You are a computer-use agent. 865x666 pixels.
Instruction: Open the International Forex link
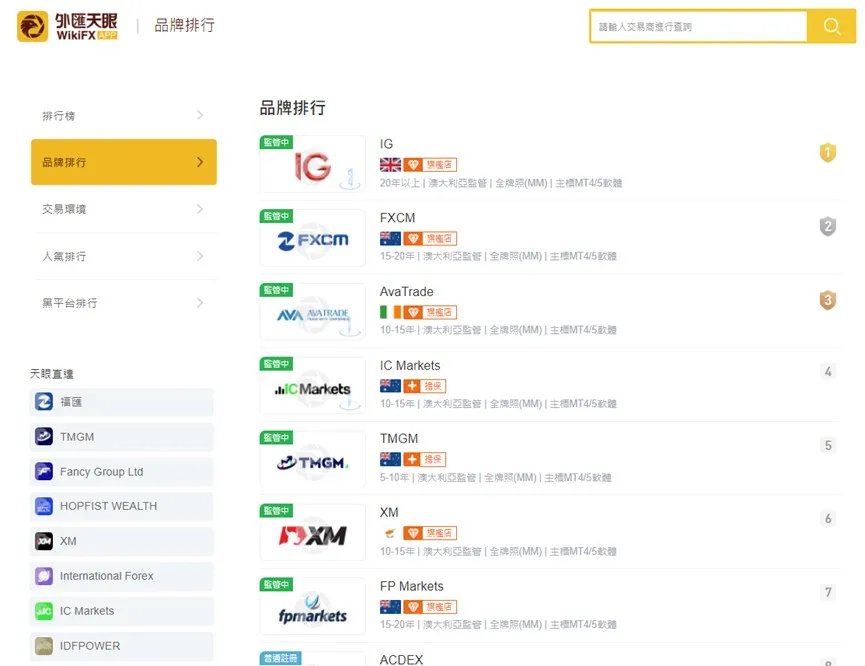tap(121, 576)
